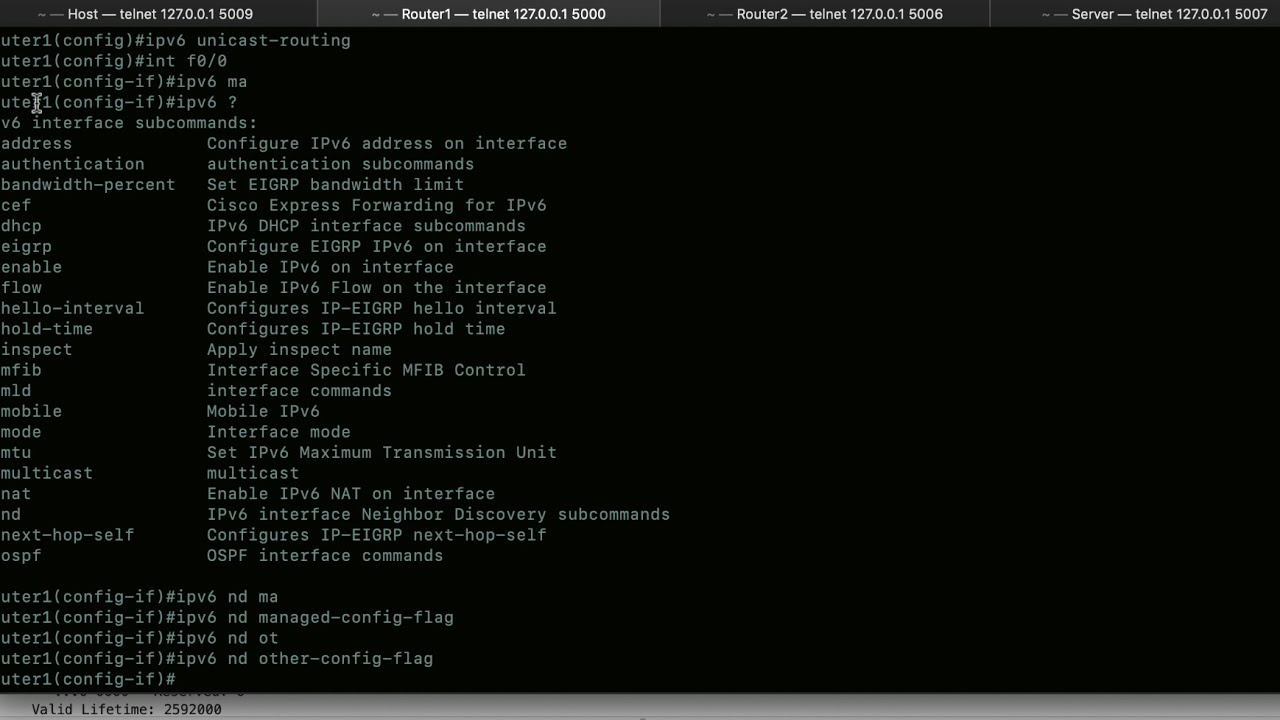
Task: Click 'Configures IP-EIGRP hold time' description
Action: [x=356, y=329]
